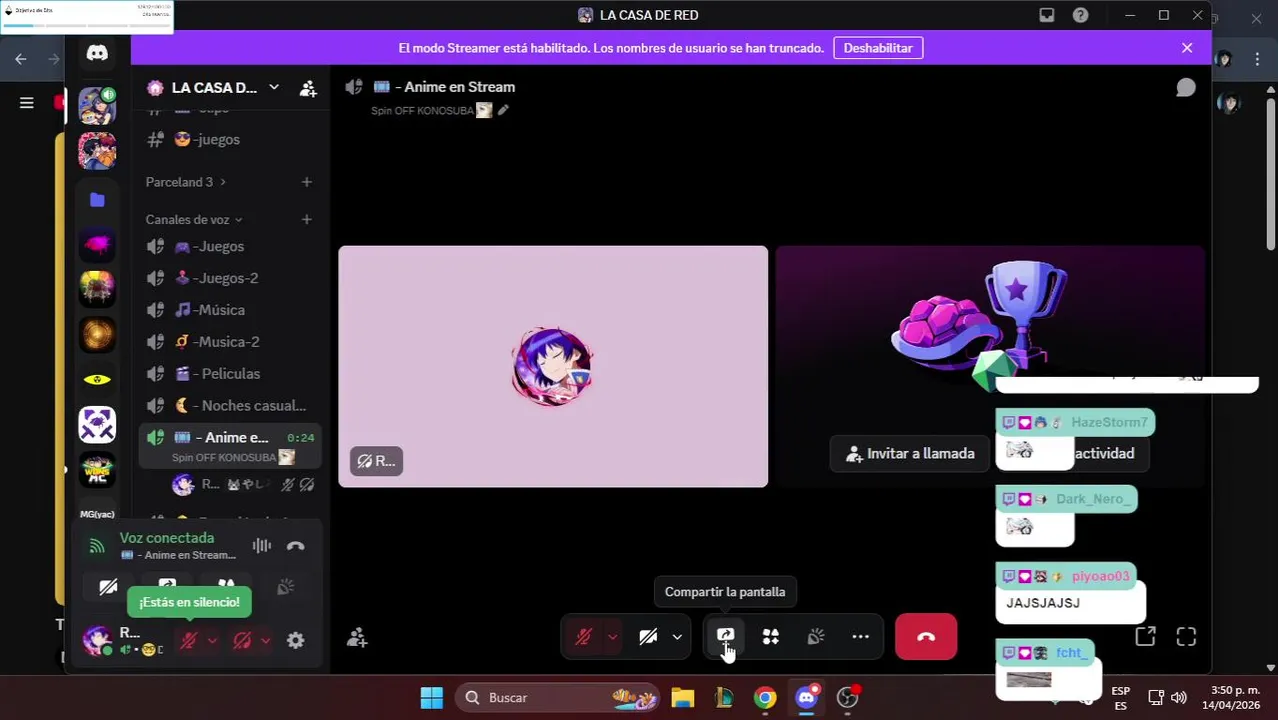
Task: Click share screen button in call controls
Action: click(725, 636)
